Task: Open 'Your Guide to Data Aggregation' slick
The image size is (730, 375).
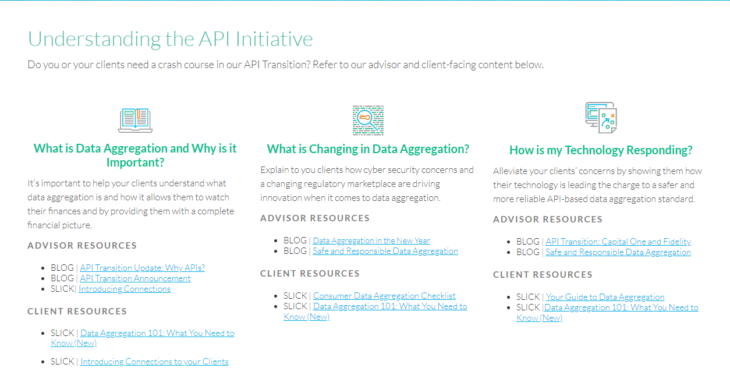Action: point(605,297)
